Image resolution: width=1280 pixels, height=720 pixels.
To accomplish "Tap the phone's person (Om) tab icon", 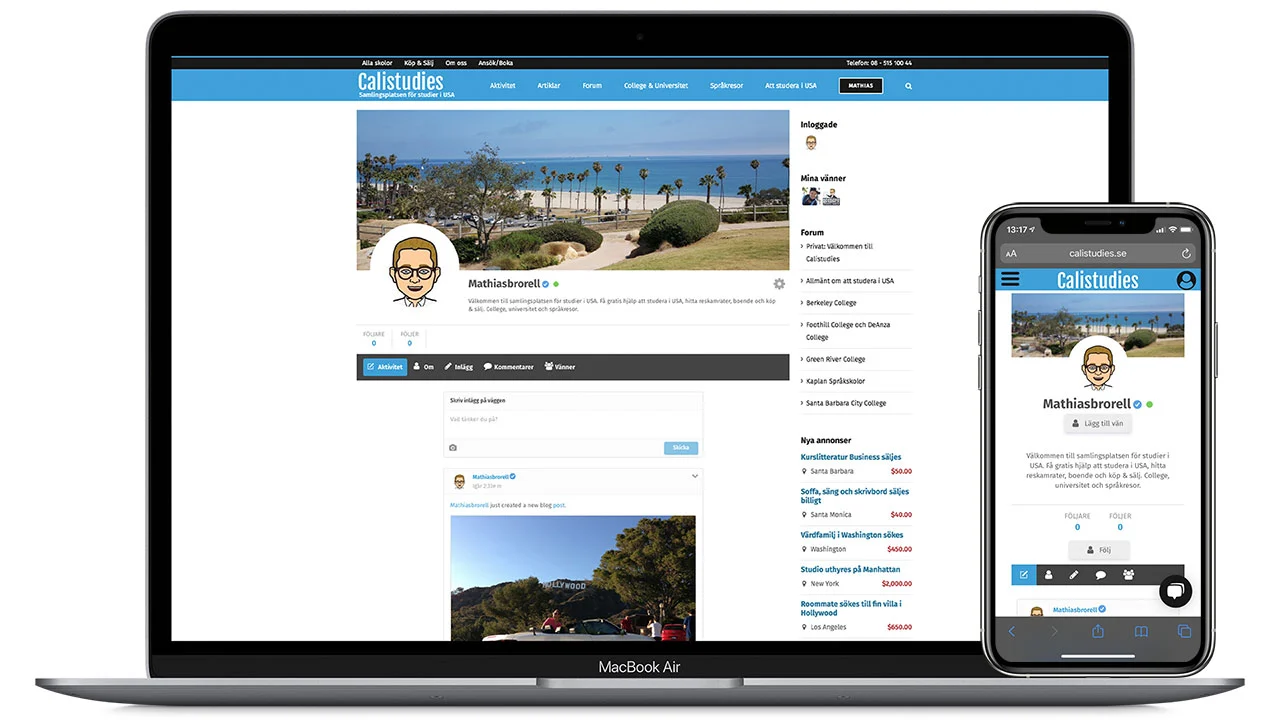I will pos(1049,575).
